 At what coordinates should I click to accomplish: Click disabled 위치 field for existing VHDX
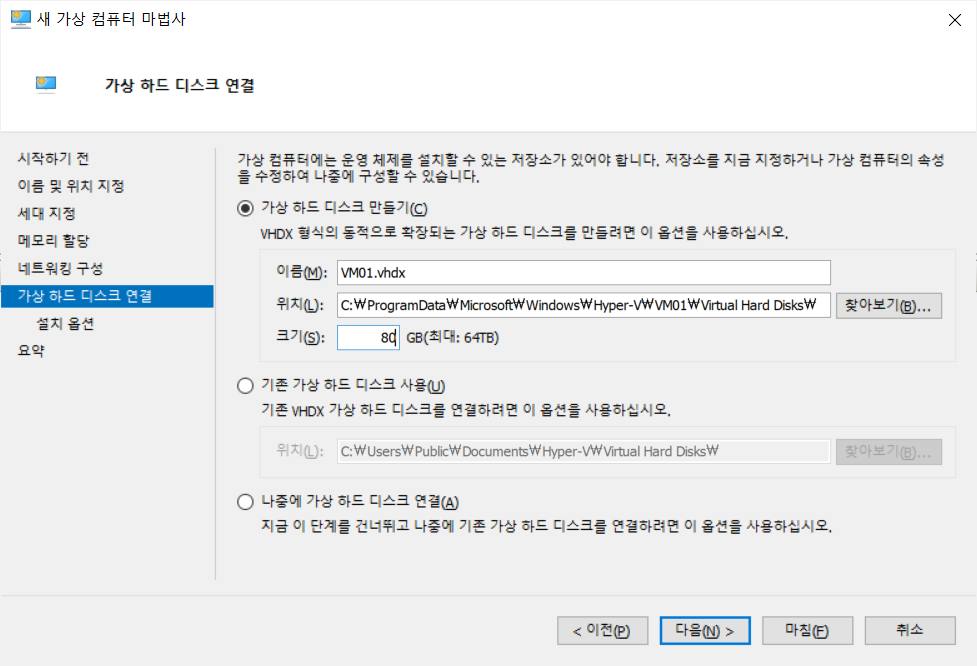click(x=584, y=452)
